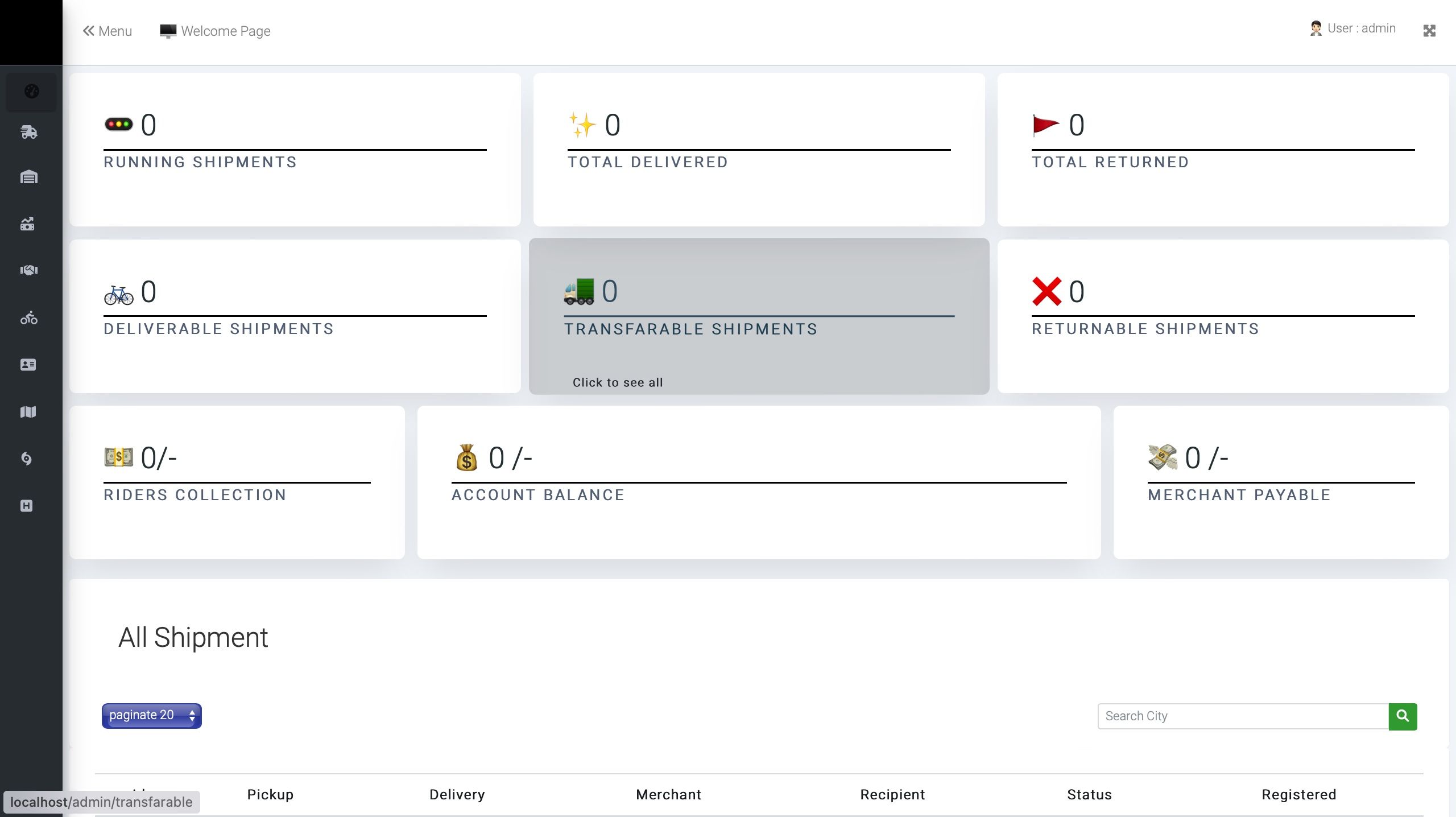Click the green search button
1456x817 pixels.
pyautogui.click(x=1403, y=716)
